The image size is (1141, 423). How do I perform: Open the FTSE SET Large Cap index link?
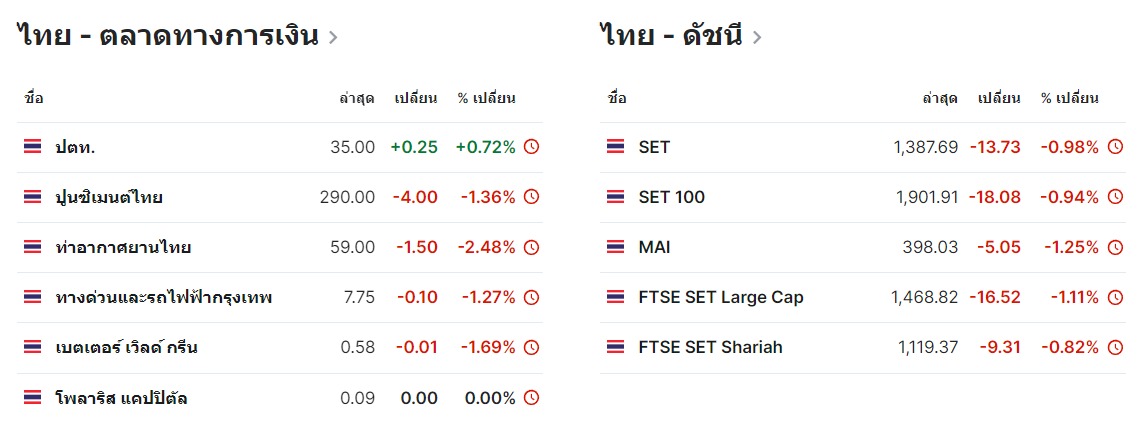point(721,297)
